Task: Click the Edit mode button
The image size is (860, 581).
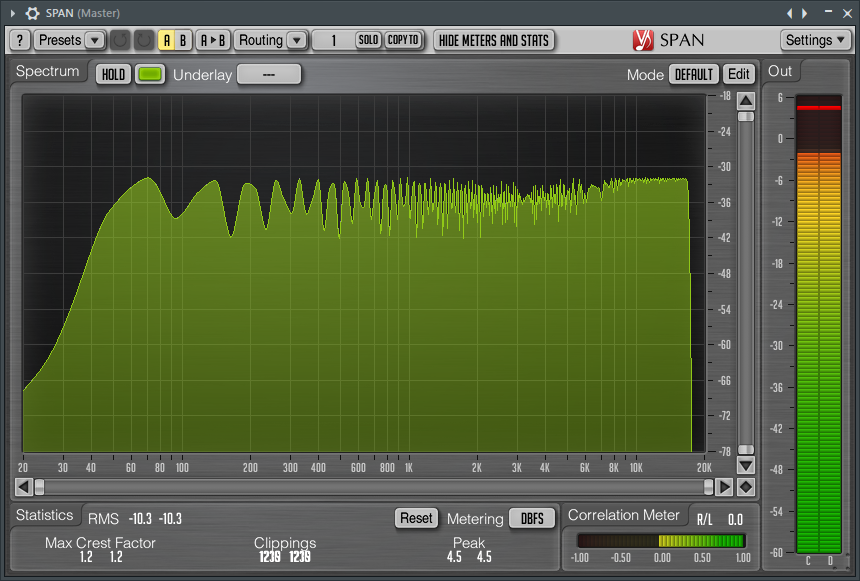Action: pos(738,74)
